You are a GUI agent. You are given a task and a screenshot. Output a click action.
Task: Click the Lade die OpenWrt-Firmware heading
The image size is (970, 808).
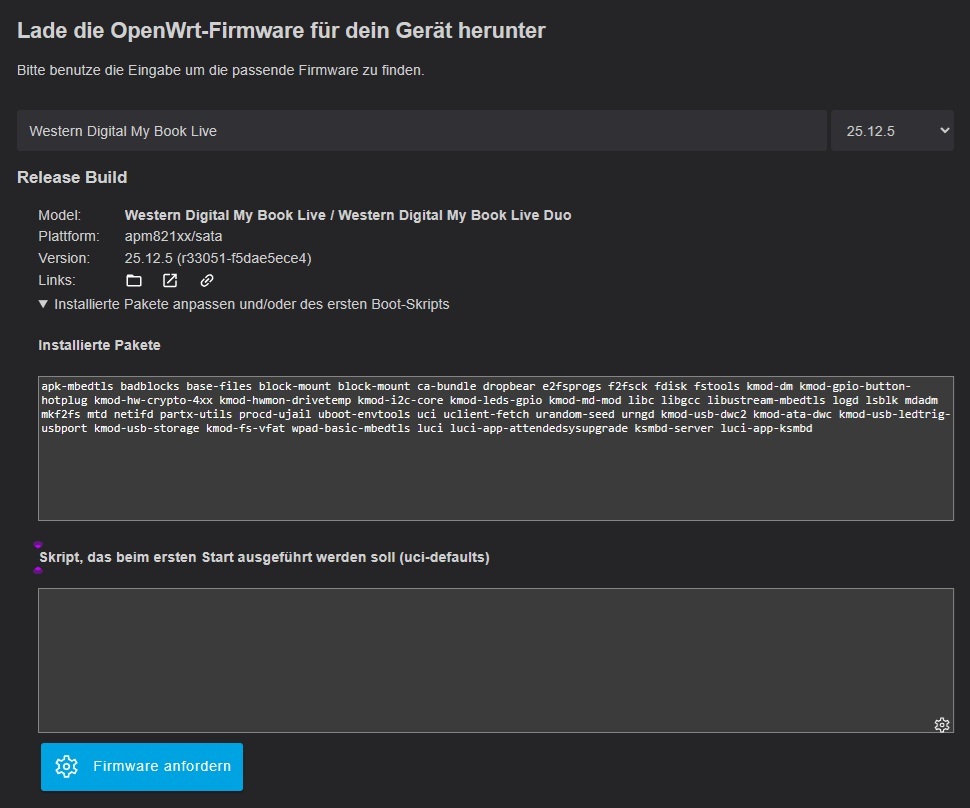click(x=281, y=31)
